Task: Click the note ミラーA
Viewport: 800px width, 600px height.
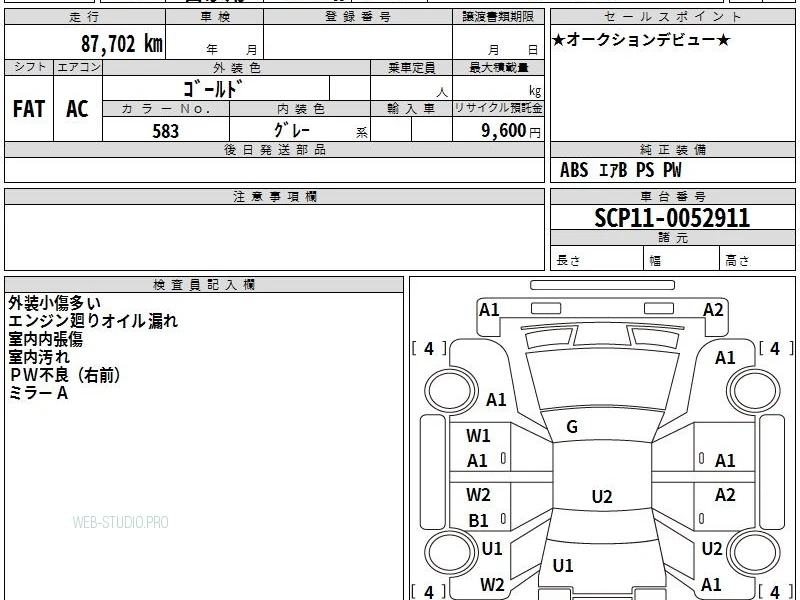Action: point(38,393)
